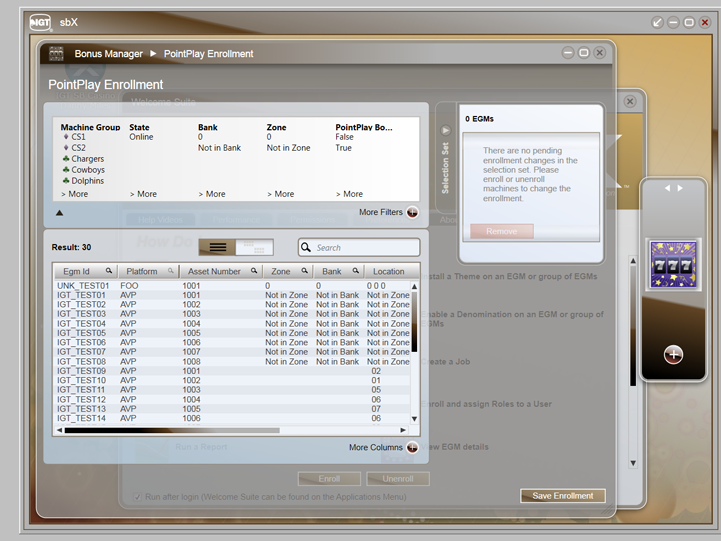The width and height of the screenshot is (721, 541).
Task: Click the Unenroll button
Action: [398, 479]
